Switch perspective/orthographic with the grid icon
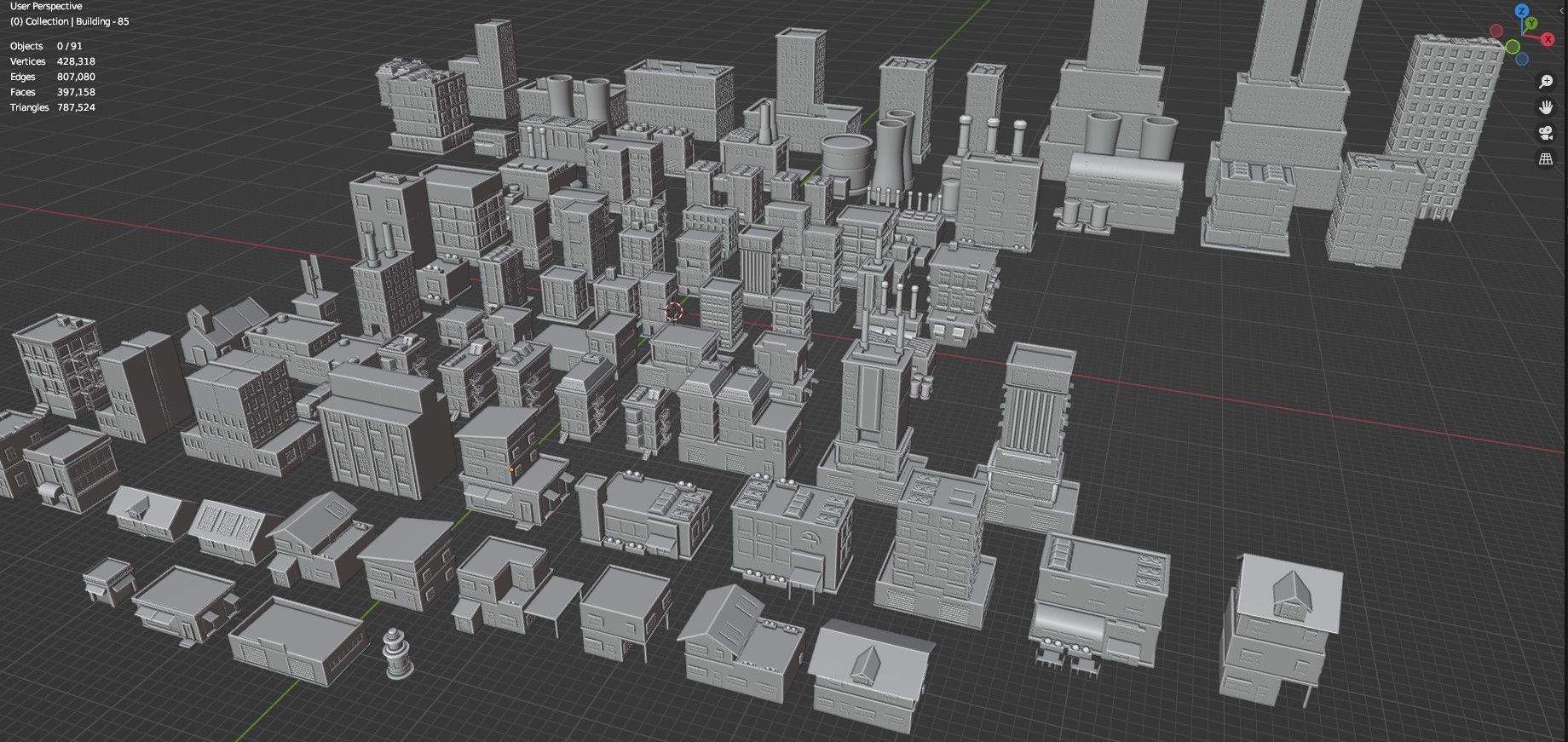 [x=1546, y=158]
